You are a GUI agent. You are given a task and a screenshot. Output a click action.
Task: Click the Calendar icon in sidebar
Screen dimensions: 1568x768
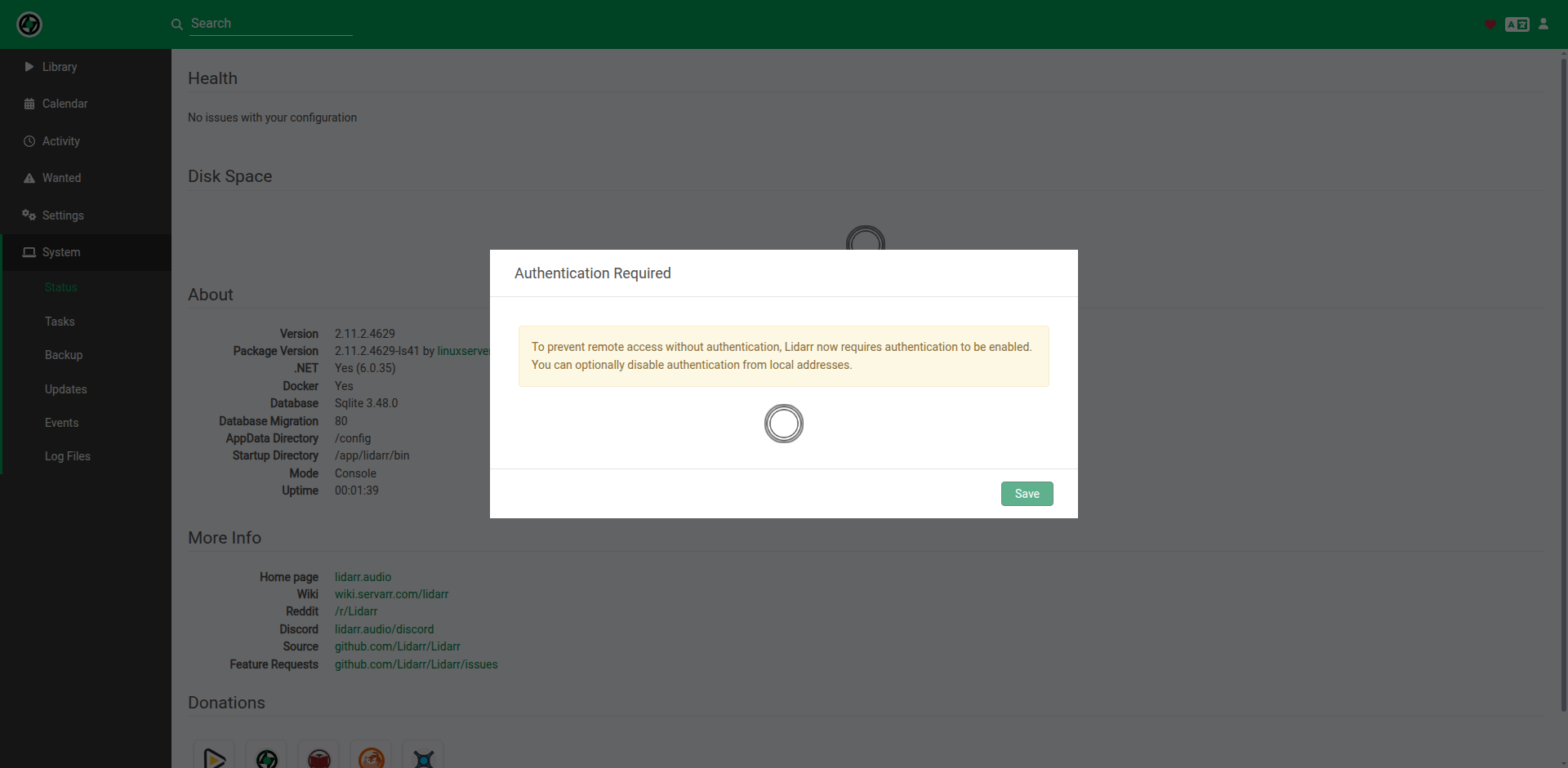(x=29, y=104)
